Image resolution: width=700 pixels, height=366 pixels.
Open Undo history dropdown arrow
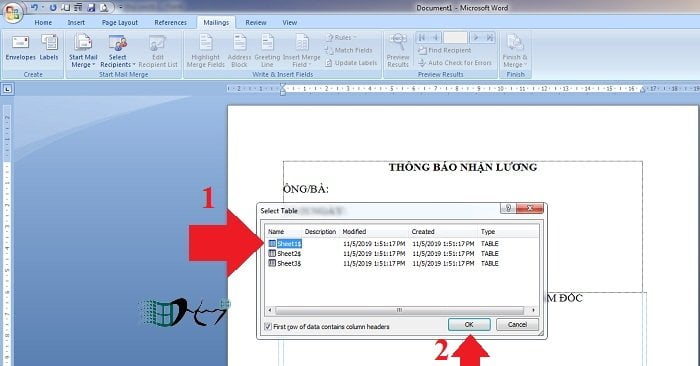42,8
